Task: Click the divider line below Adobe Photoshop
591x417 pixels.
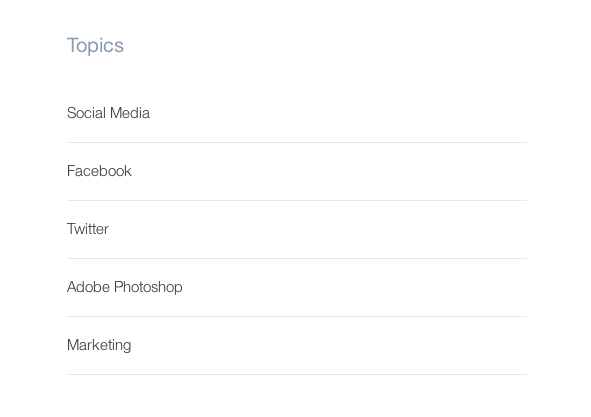Action: (297, 317)
